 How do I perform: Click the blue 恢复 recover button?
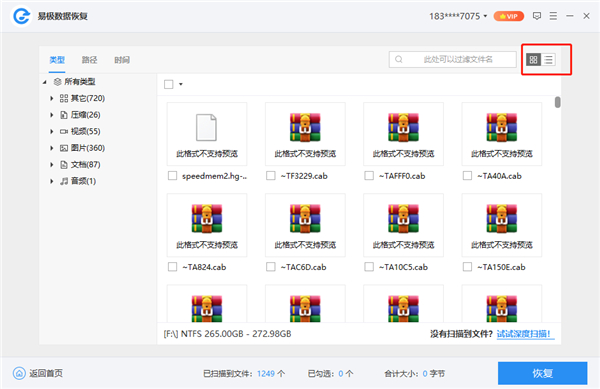(x=543, y=373)
